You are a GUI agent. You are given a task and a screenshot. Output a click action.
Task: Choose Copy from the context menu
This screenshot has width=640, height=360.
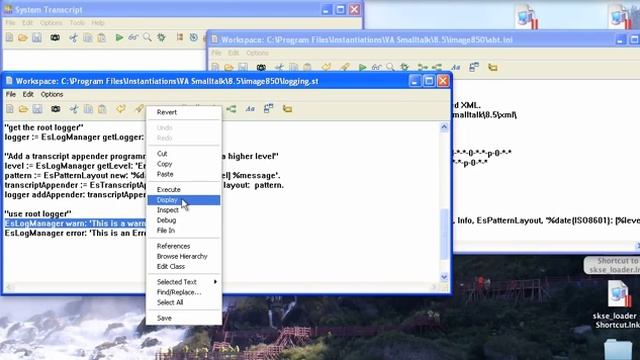tap(184, 164)
